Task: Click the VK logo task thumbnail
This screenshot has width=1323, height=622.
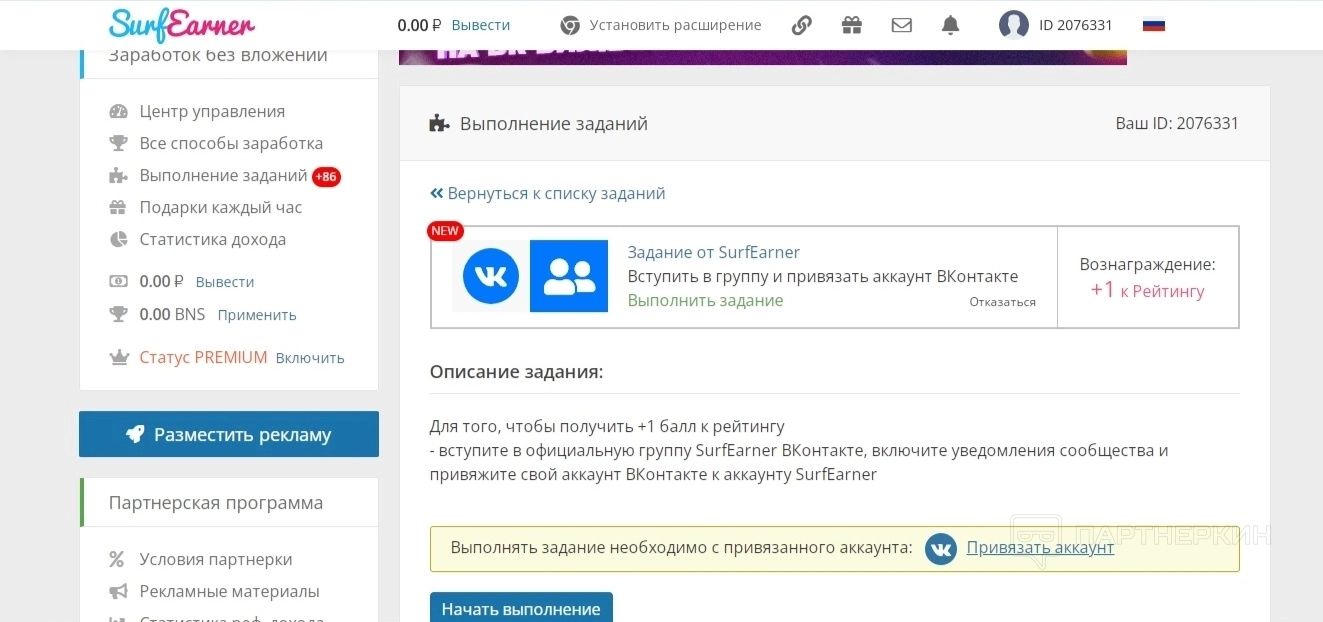Action: (x=490, y=276)
